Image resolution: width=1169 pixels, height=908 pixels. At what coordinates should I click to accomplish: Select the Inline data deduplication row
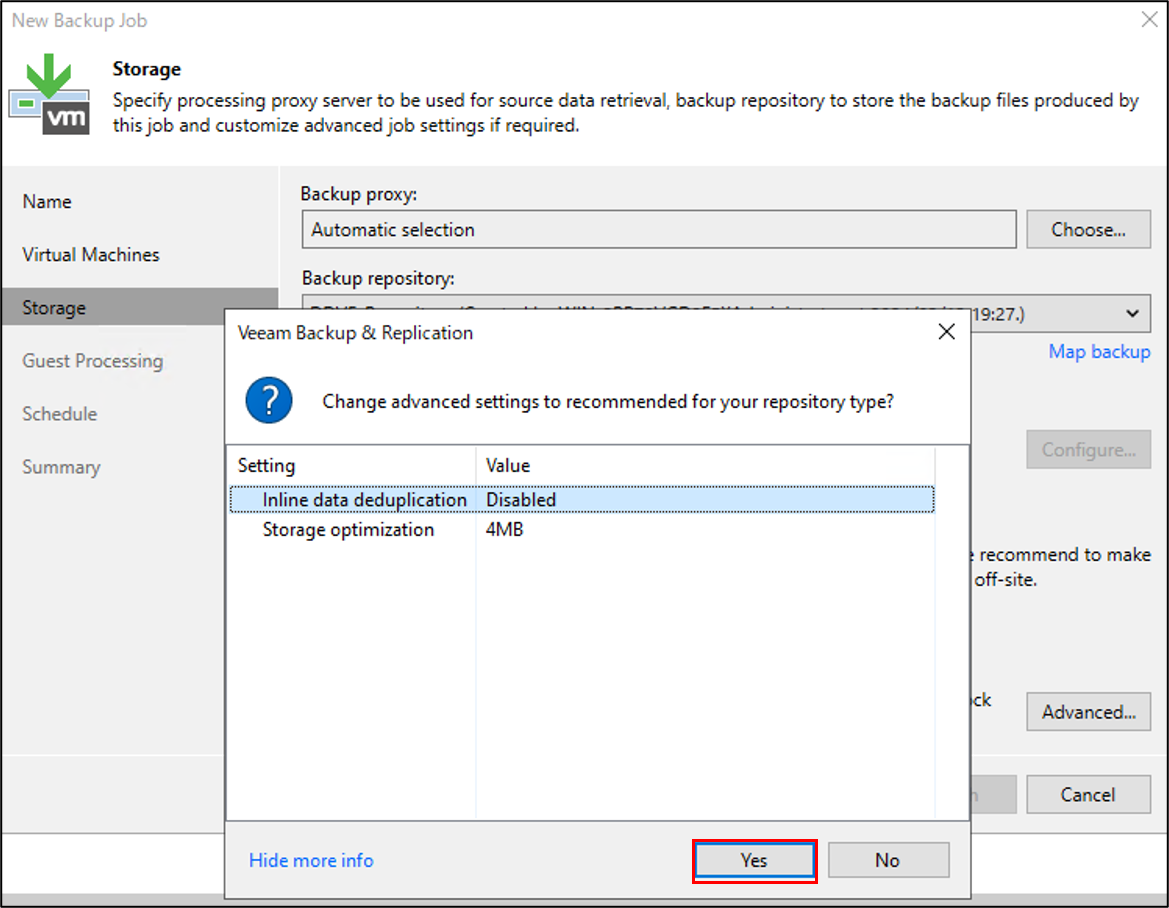[x=582, y=499]
